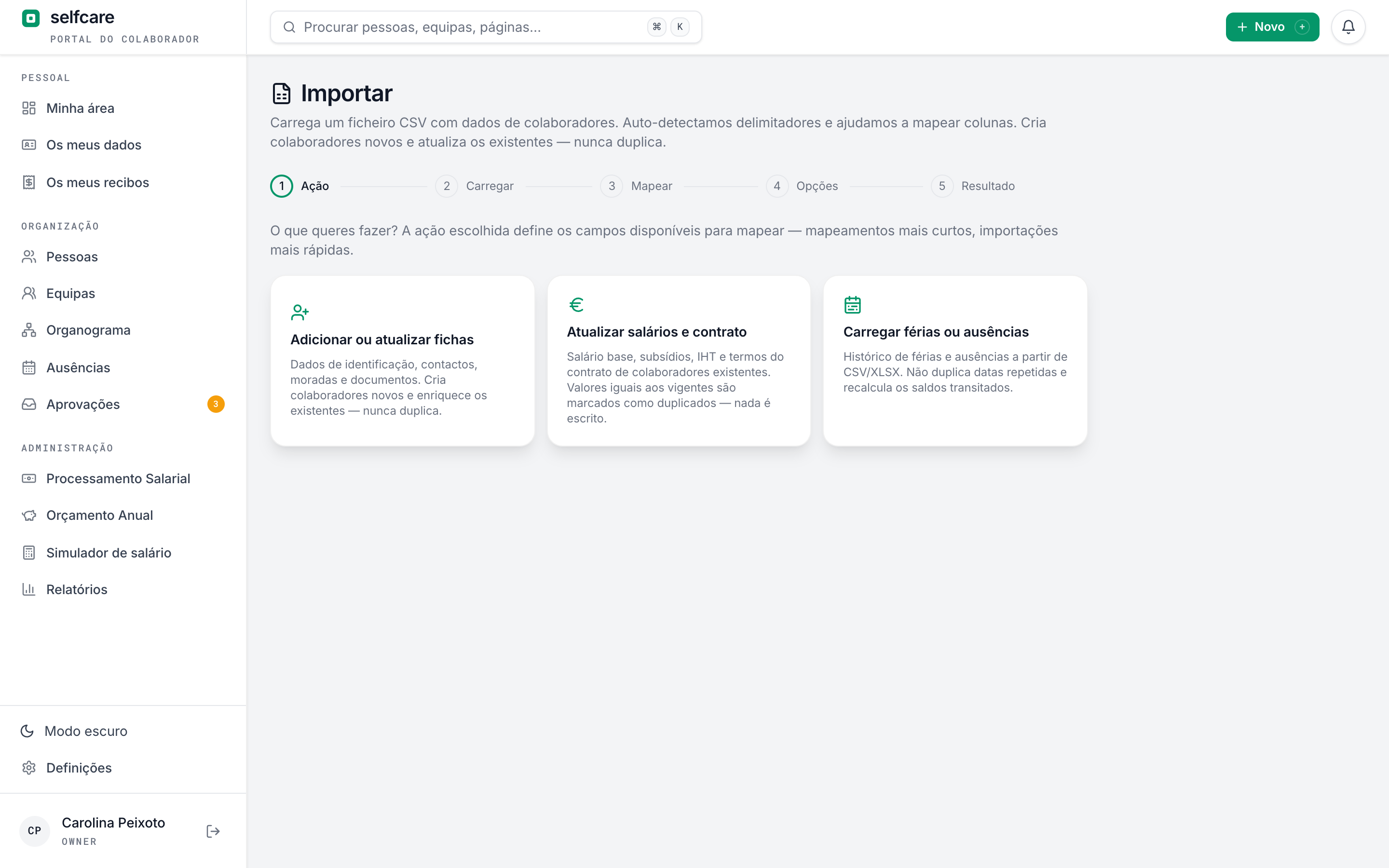The width and height of the screenshot is (1389, 868).
Task: Open Simulador de salário page
Action: [x=123, y=552]
